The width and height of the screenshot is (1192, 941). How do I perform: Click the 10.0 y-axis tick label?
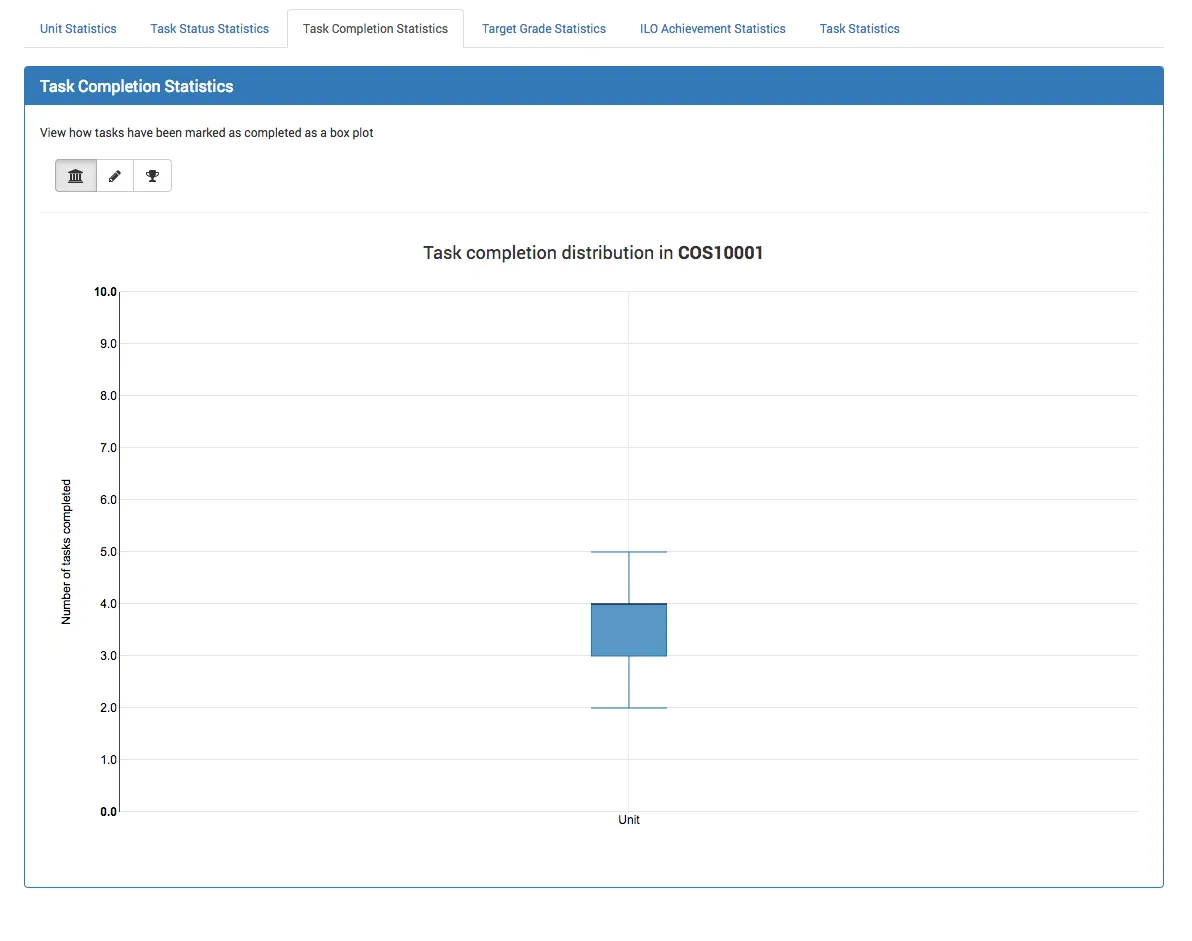[107, 292]
